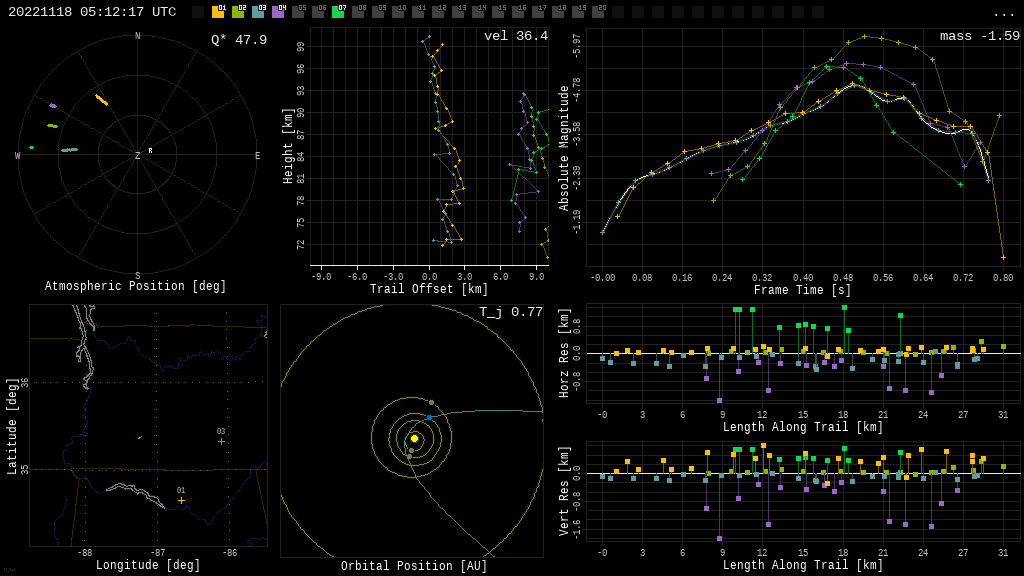Click the gray station 20 box
Viewport: 1024px width, 576px height.
[598, 12]
